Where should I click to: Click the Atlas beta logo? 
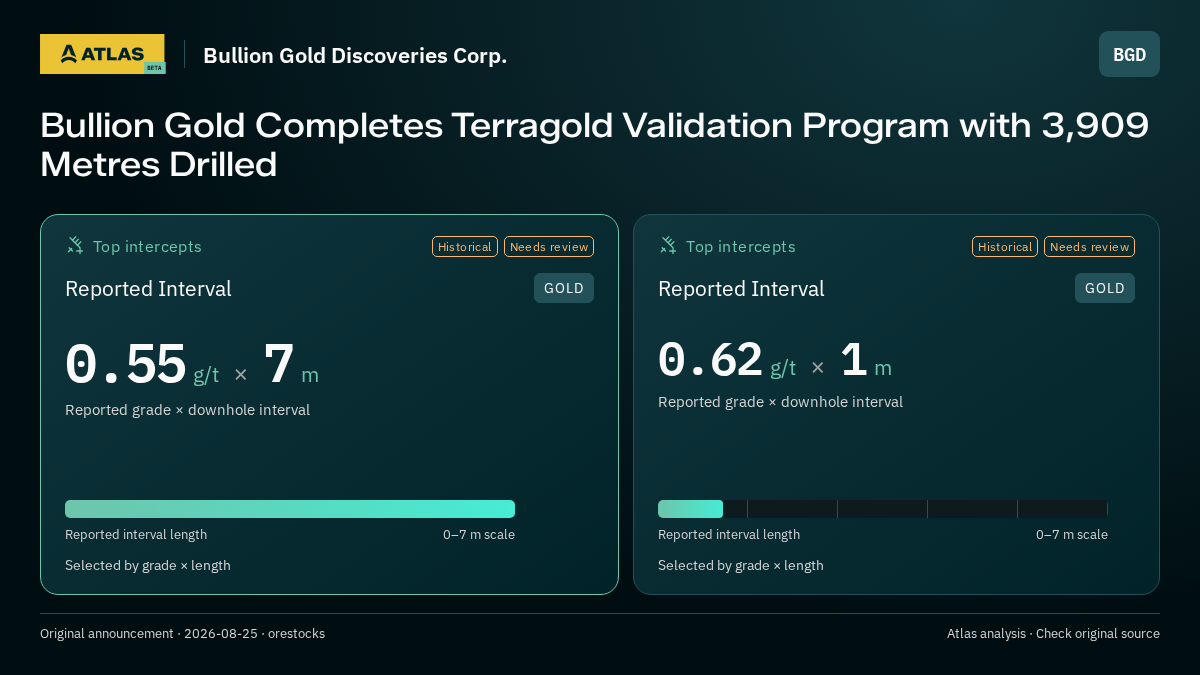[x=102, y=54]
